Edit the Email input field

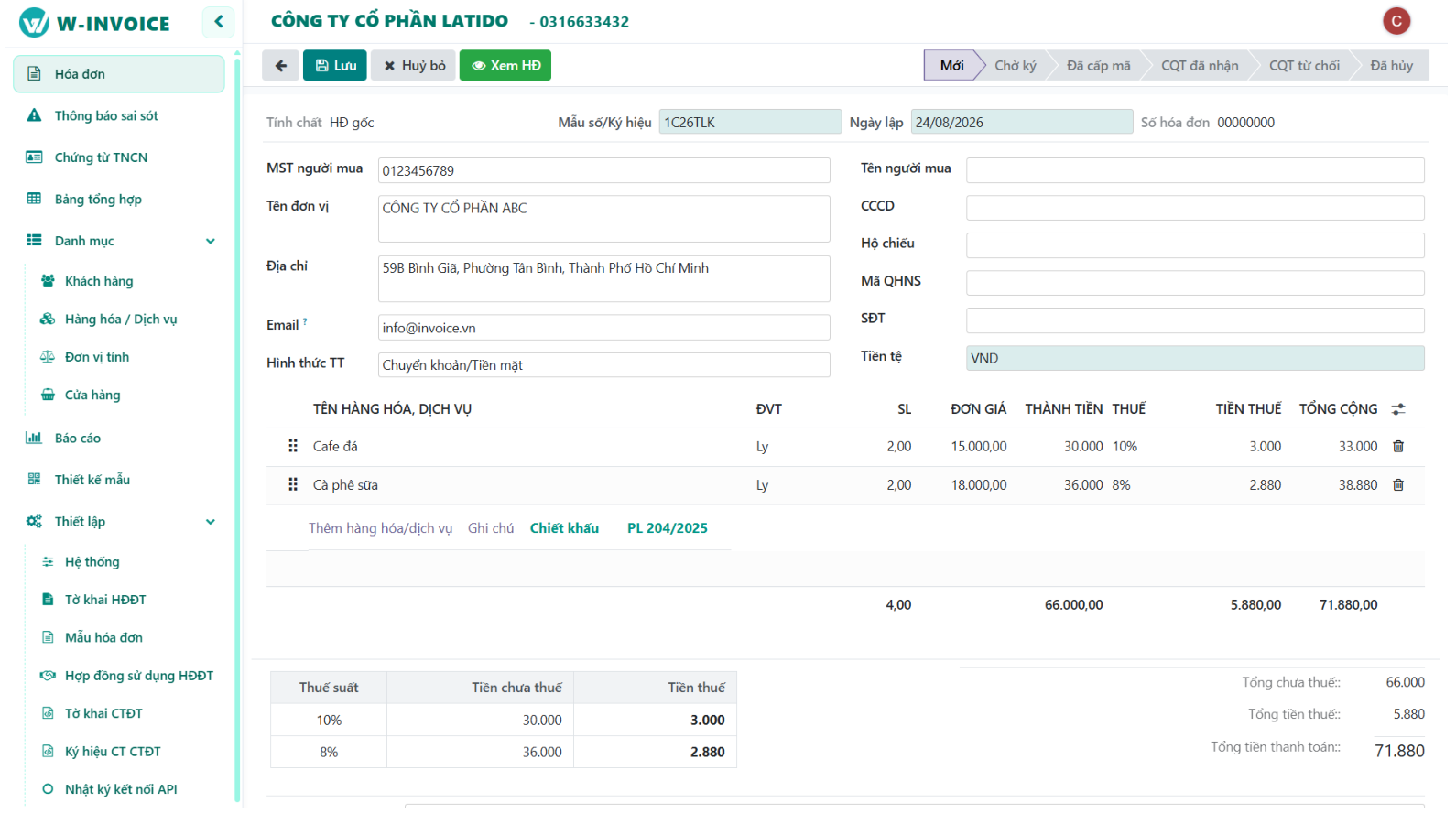point(604,328)
